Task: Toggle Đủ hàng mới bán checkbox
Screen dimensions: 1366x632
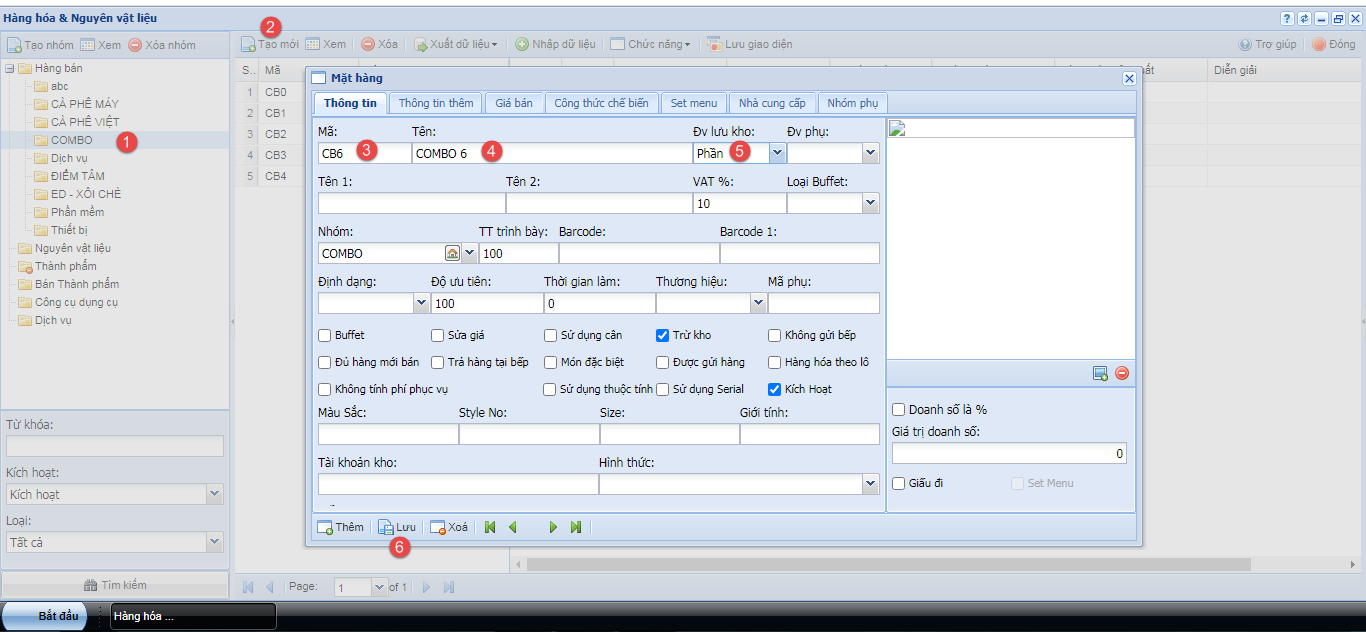Action: [325, 362]
